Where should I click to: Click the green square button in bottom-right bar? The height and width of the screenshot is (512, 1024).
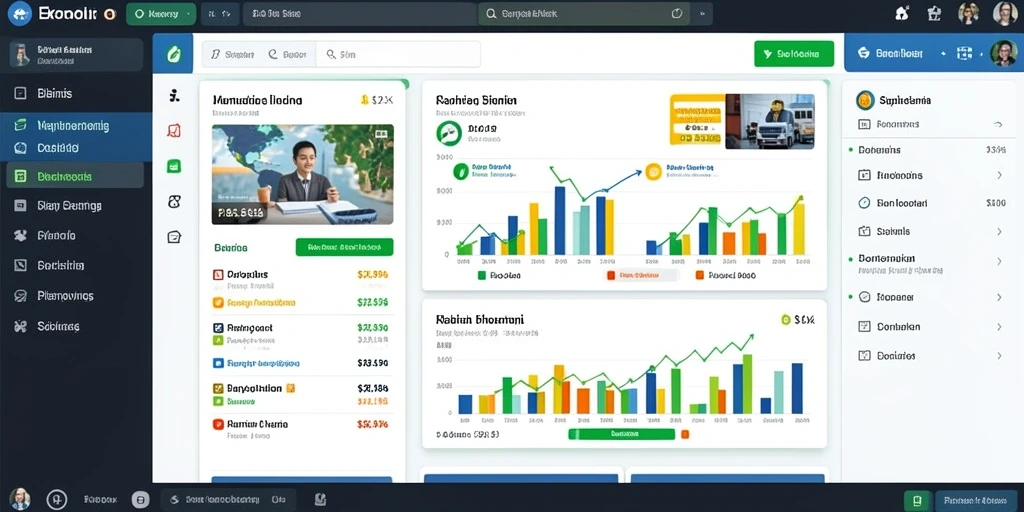[918, 500]
